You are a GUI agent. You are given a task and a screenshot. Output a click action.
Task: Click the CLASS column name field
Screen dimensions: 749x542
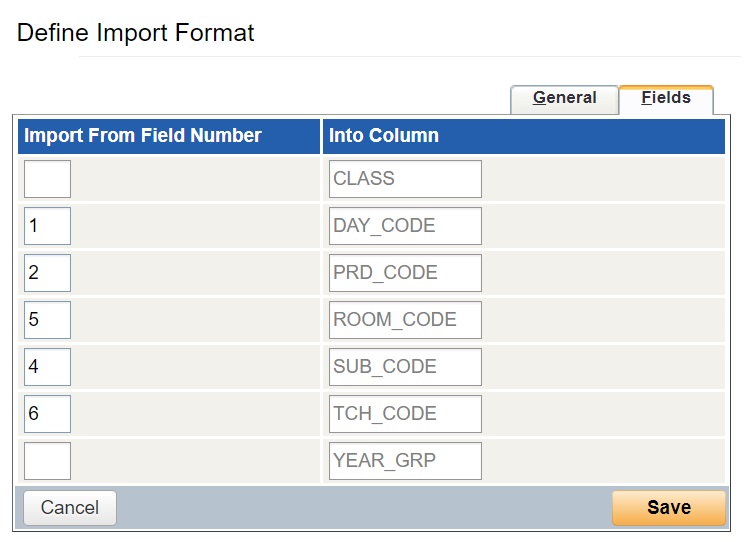click(405, 179)
